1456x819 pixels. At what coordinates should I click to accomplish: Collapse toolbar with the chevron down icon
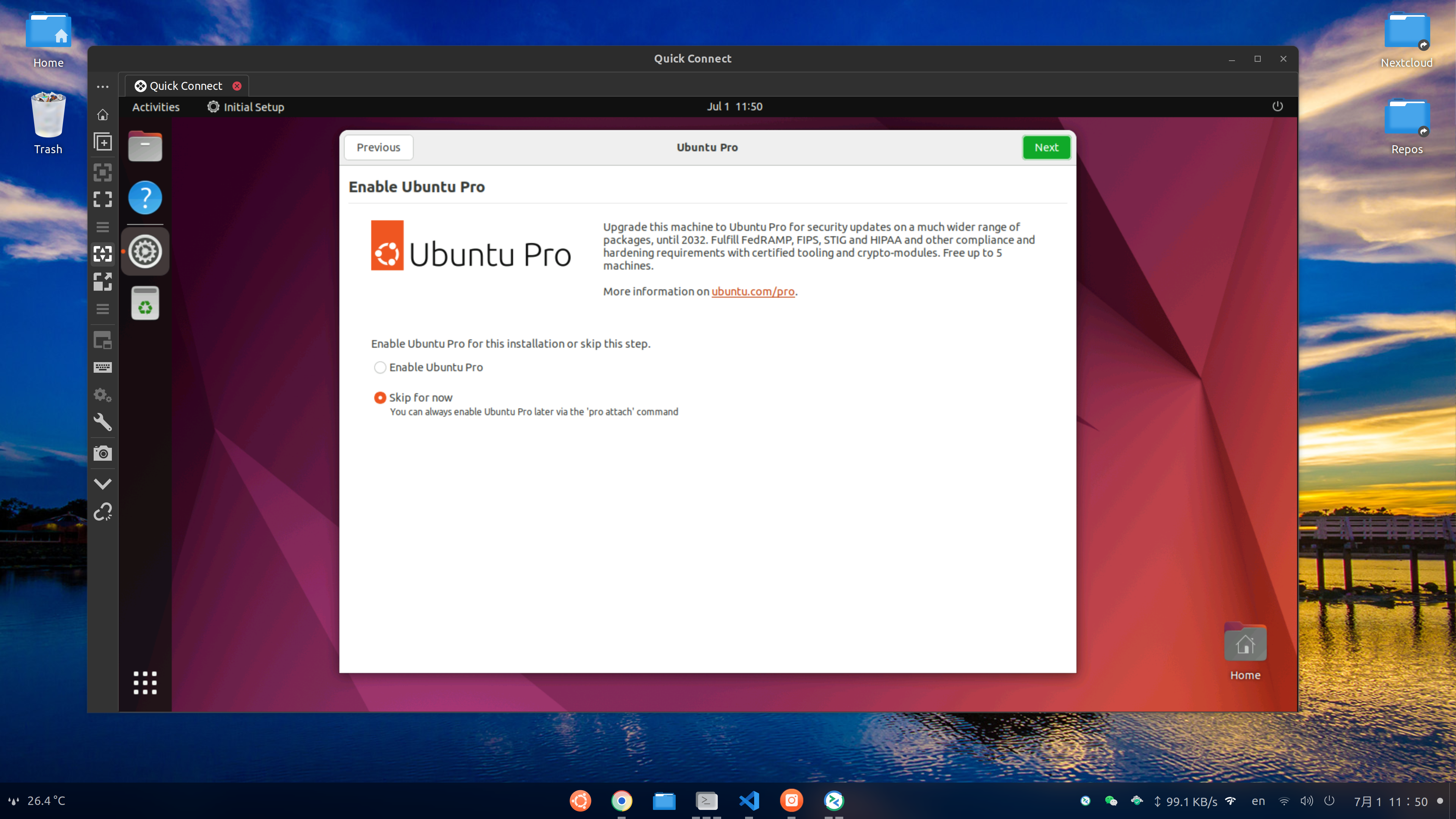(102, 483)
